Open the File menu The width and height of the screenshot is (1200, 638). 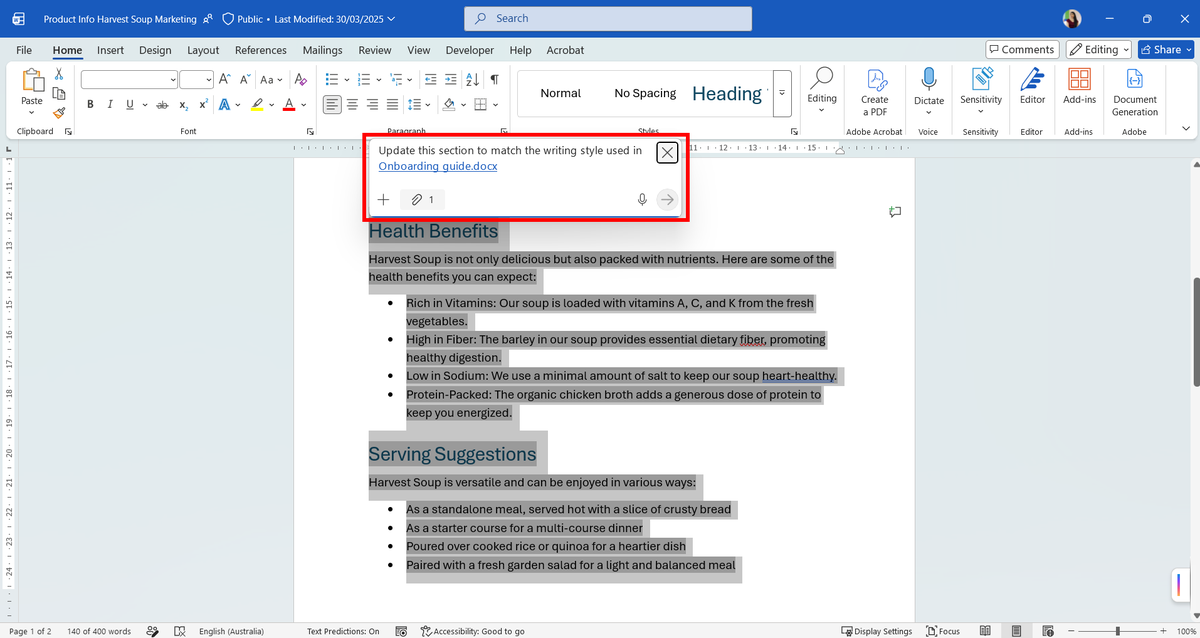pos(24,50)
